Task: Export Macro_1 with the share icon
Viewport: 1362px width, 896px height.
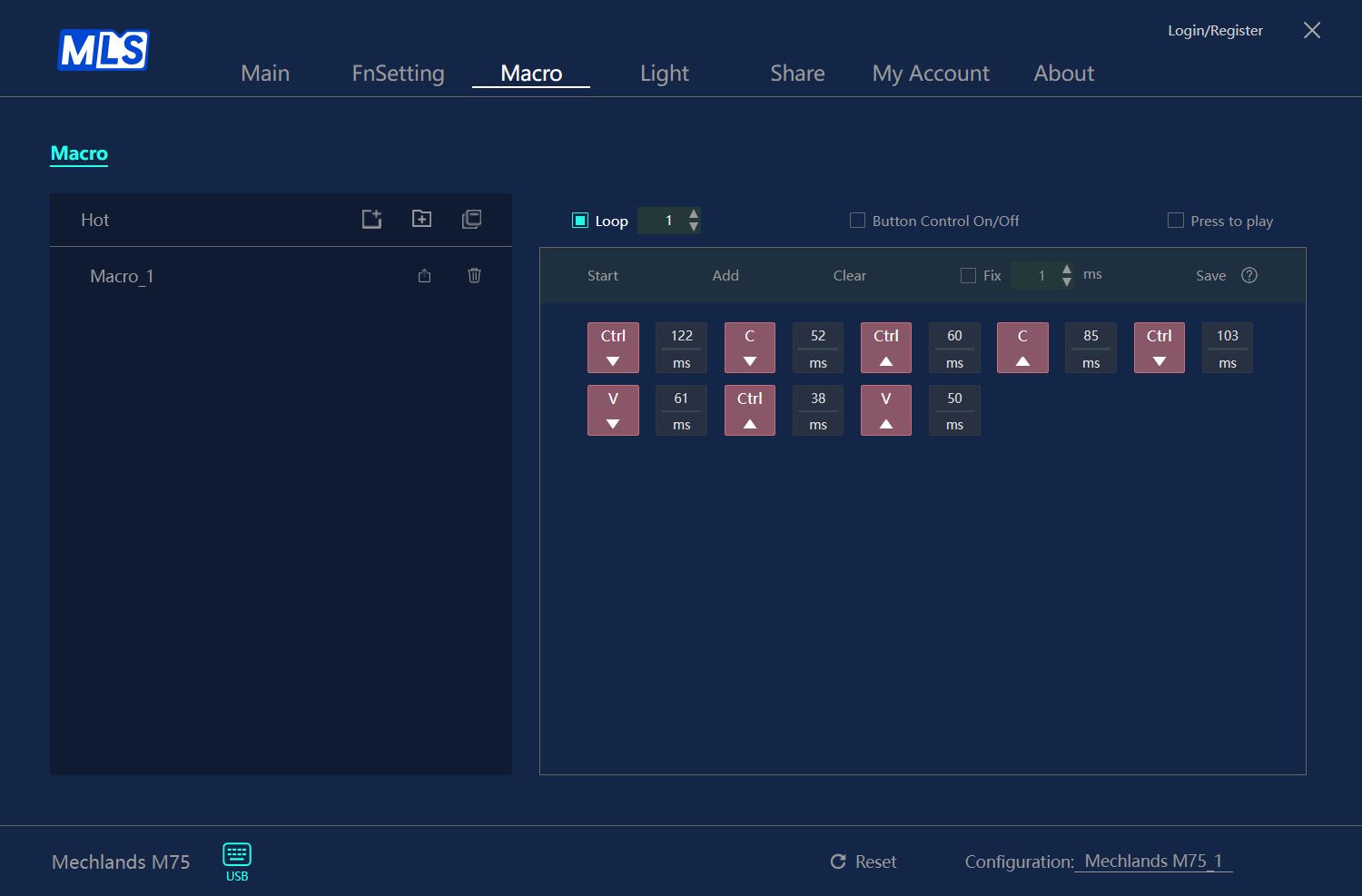Action: pyautogui.click(x=424, y=276)
